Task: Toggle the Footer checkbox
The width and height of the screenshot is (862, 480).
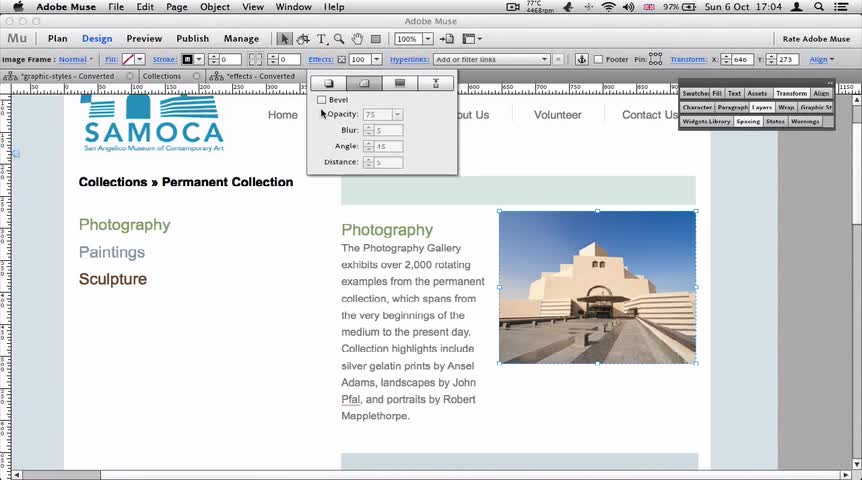Action: tap(598, 60)
